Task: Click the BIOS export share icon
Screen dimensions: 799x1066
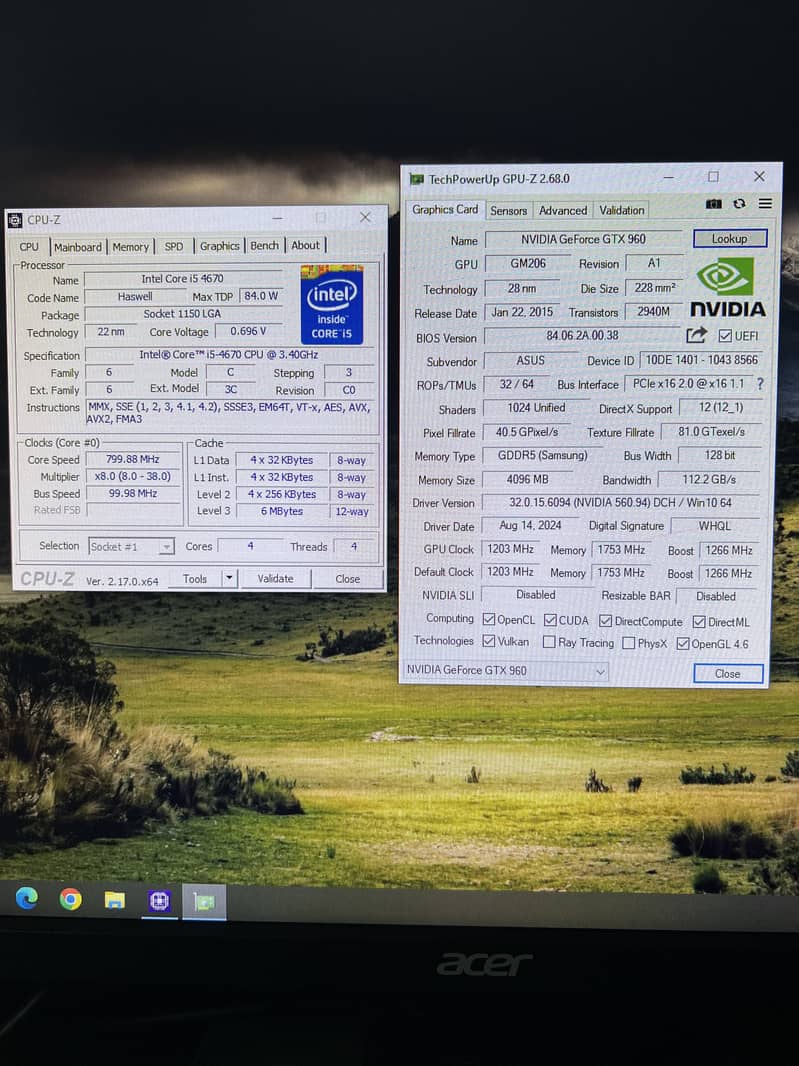Action: click(696, 335)
